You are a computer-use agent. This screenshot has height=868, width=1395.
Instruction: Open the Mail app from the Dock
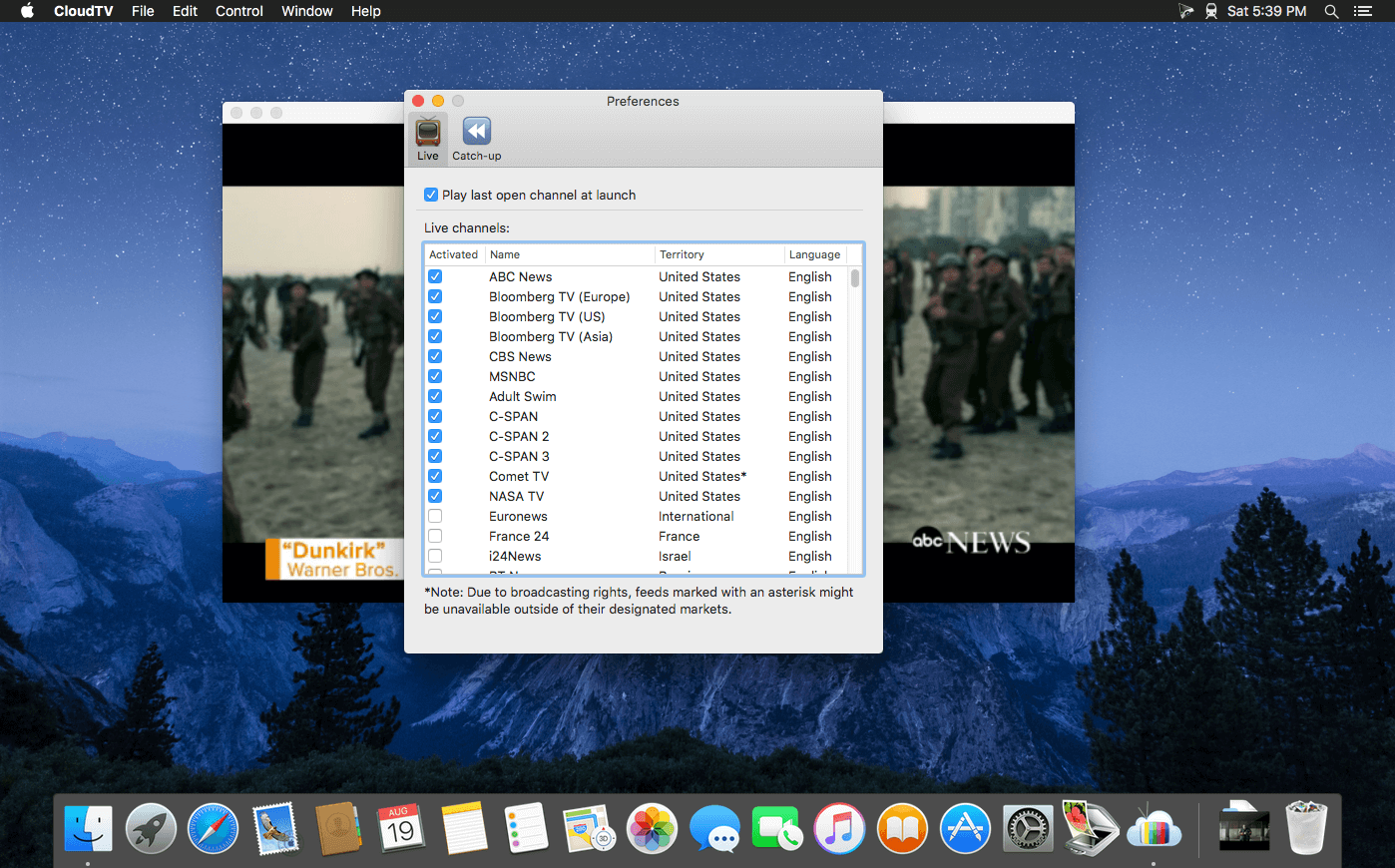(275, 828)
